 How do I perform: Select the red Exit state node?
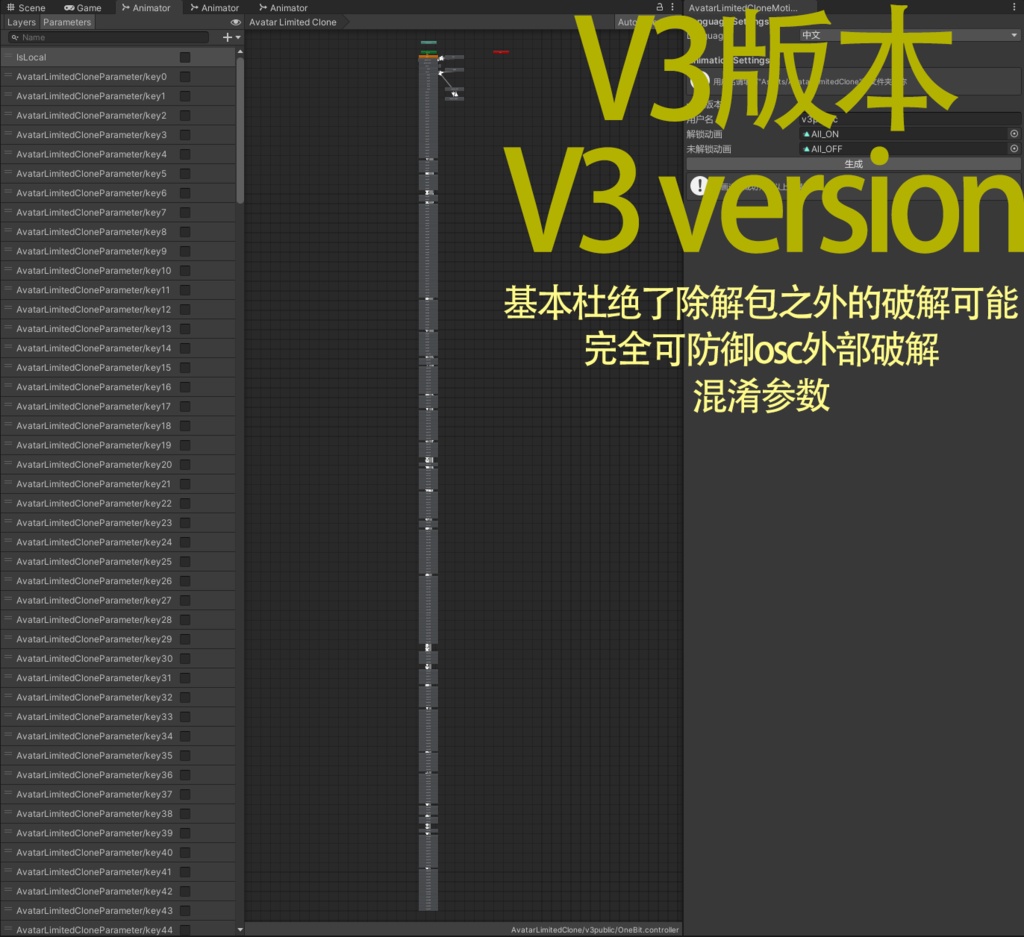(501, 52)
